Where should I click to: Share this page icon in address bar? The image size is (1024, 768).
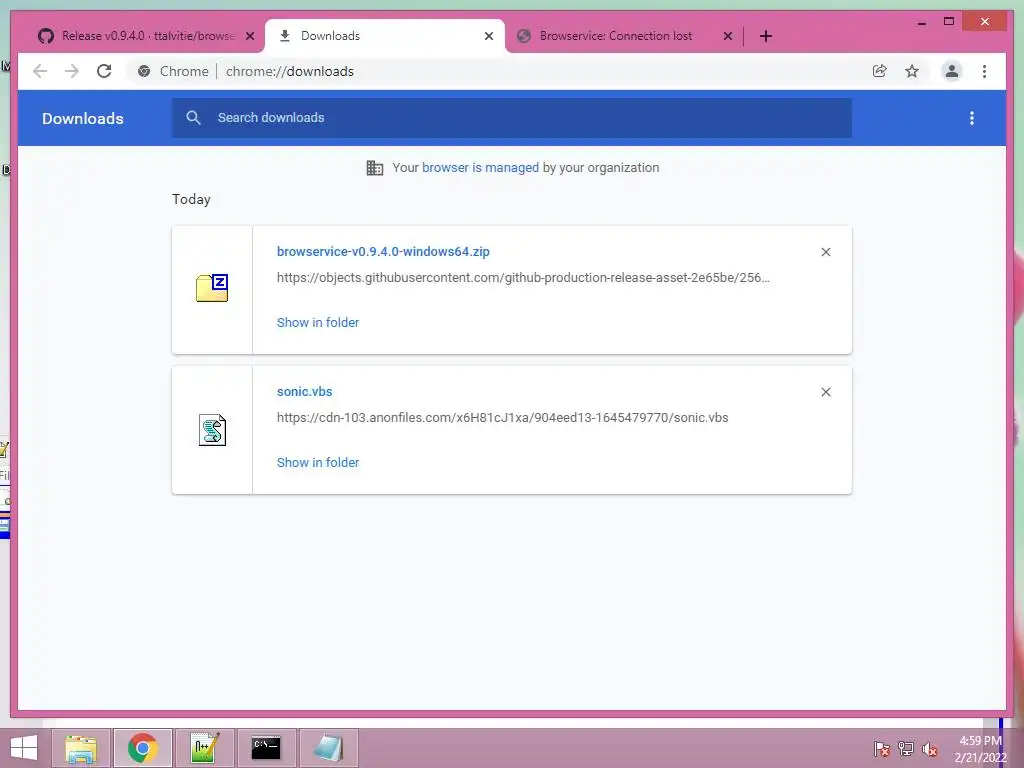click(880, 71)
